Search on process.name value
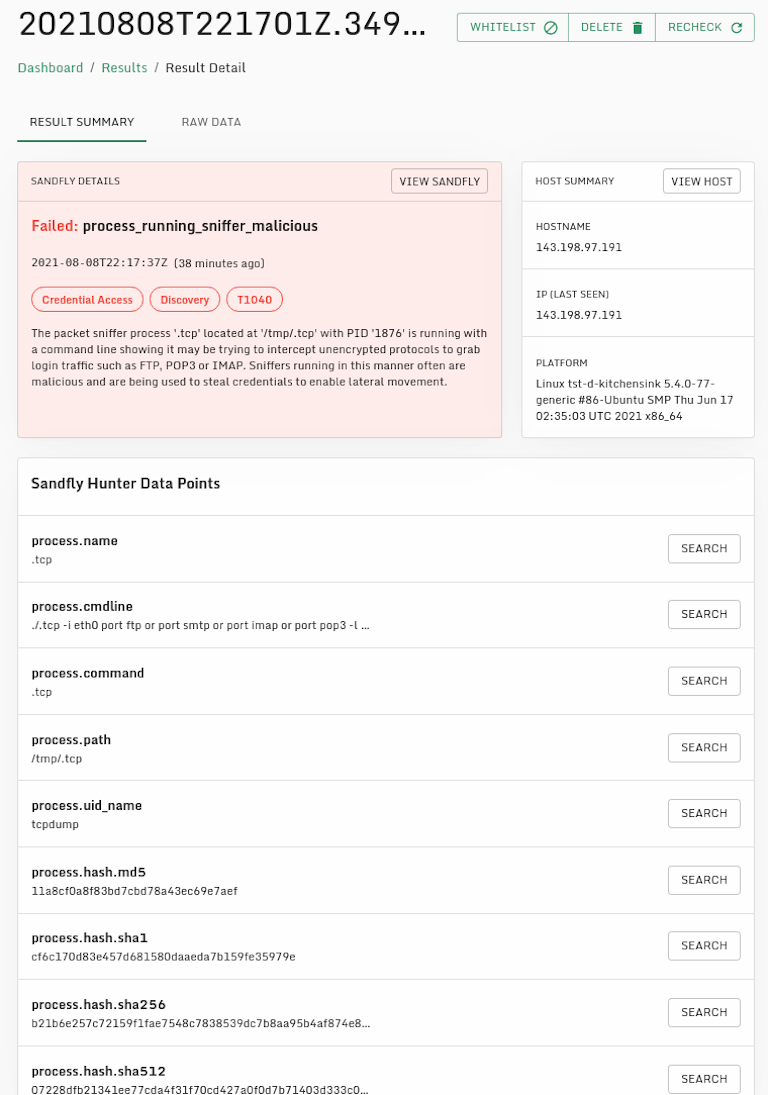Viewport: 768px width, 1095px height. tap(704, 548)
